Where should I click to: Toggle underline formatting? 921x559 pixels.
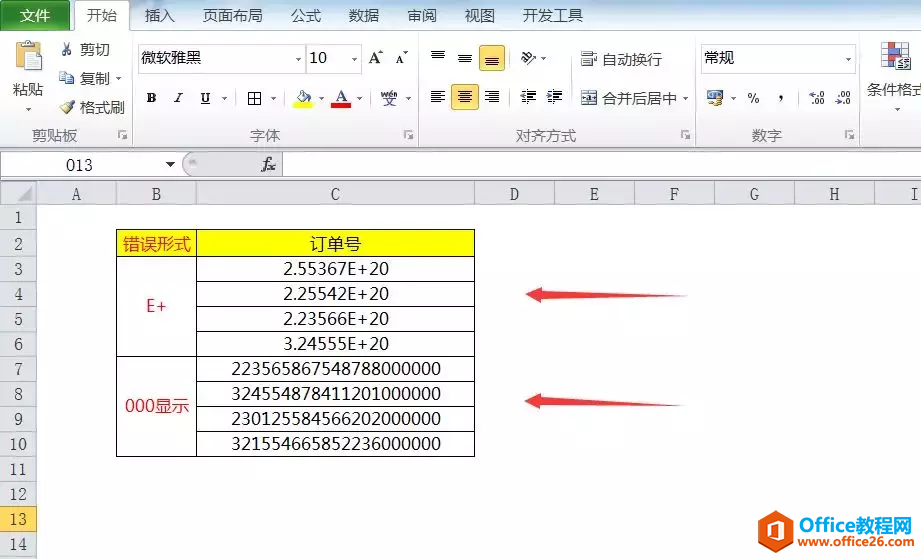[x=205, y=98]
